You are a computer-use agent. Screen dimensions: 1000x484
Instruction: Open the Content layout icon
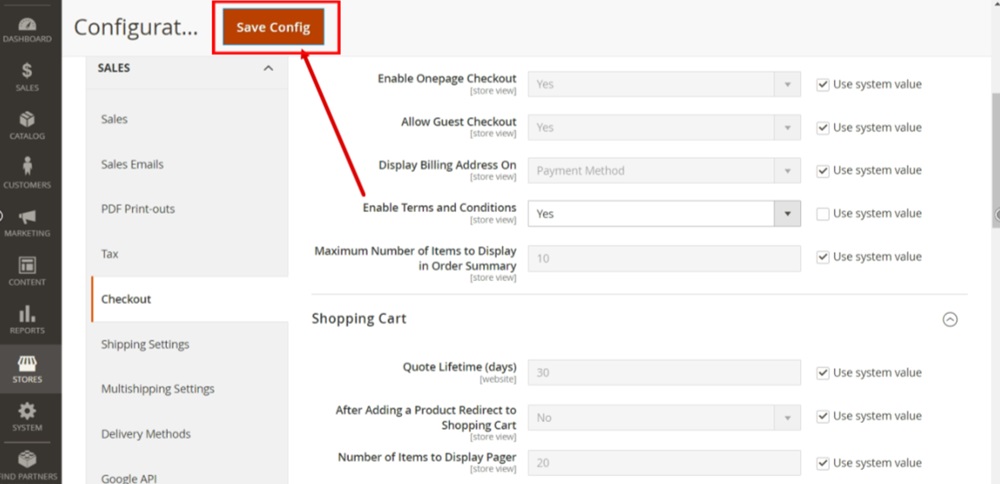27,270
